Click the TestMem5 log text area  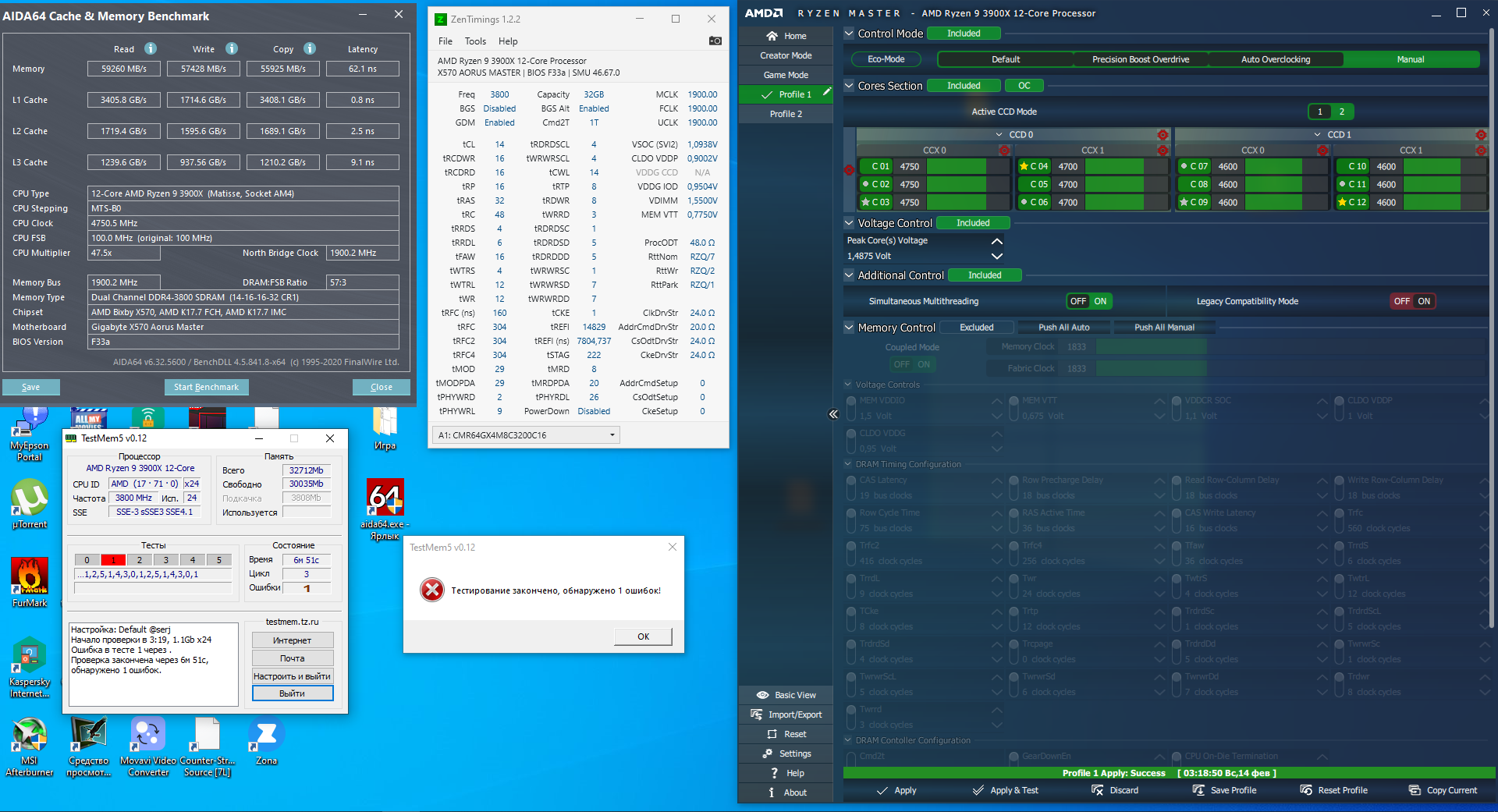pos(154,664)
